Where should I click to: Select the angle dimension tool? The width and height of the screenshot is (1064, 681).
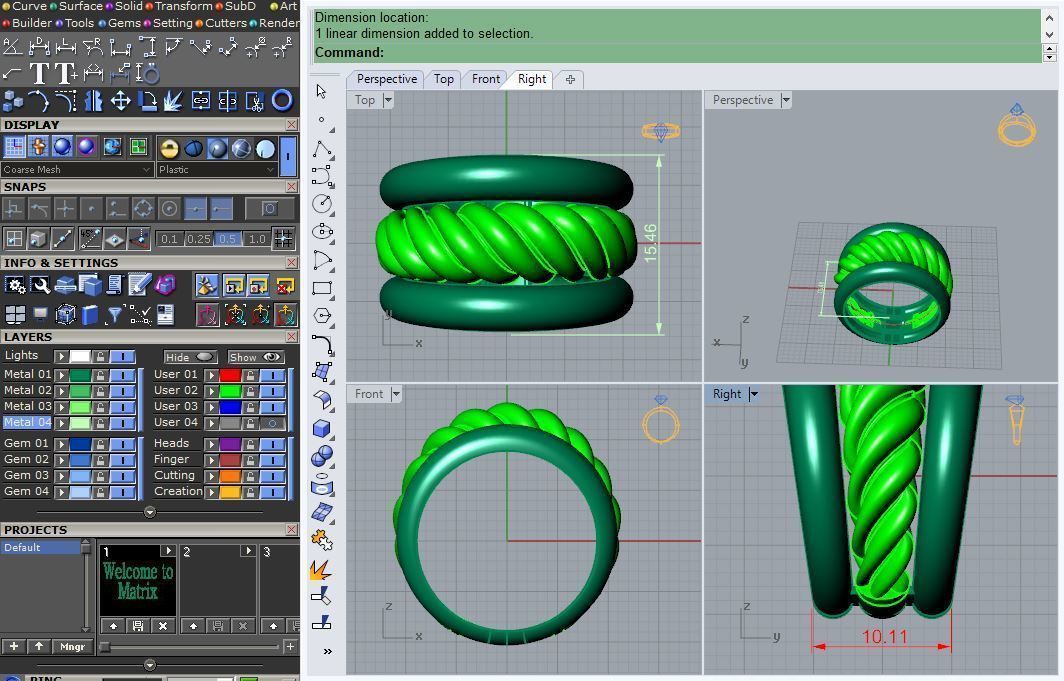click(12, 46)
